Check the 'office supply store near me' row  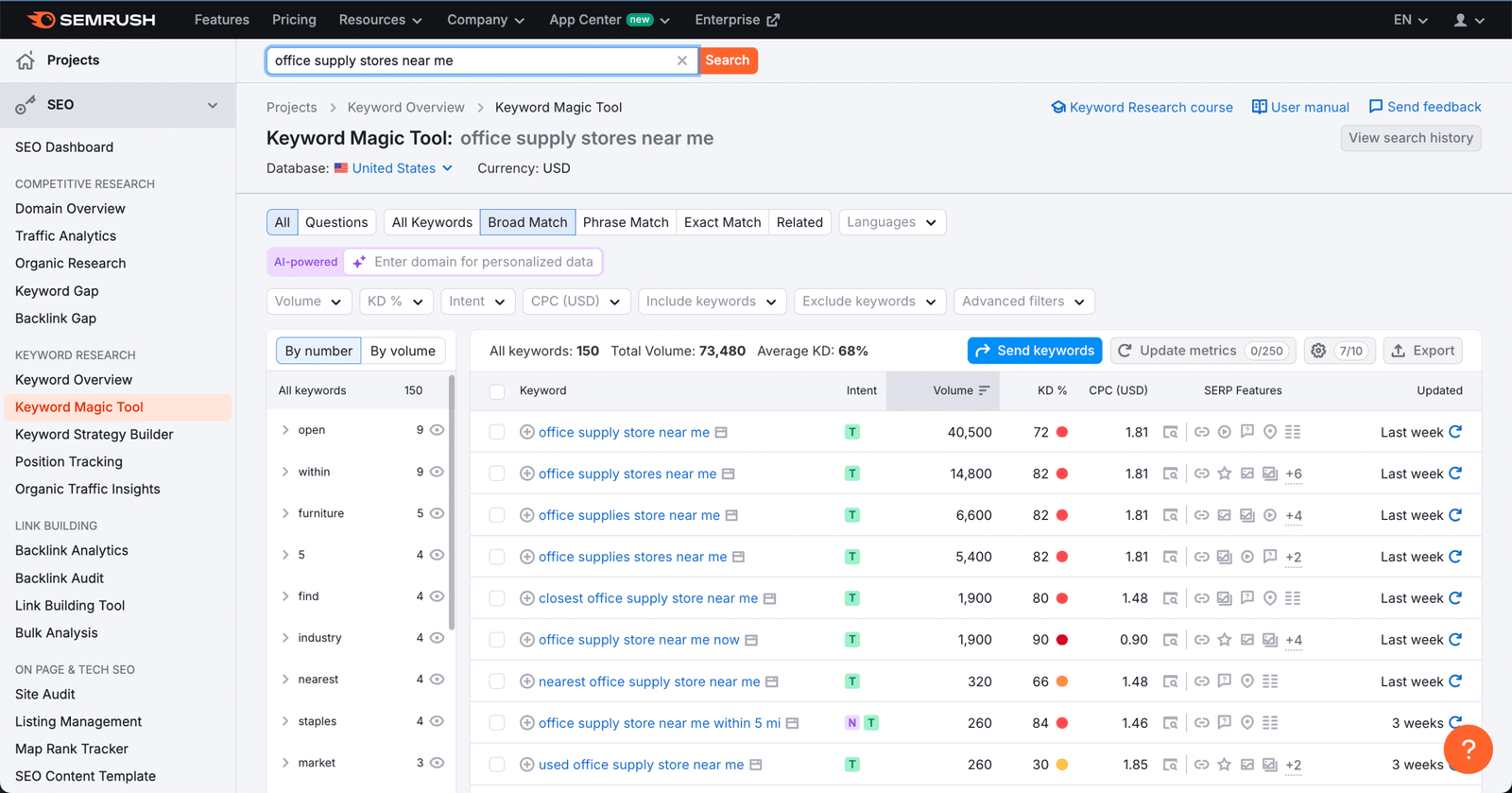497,432
